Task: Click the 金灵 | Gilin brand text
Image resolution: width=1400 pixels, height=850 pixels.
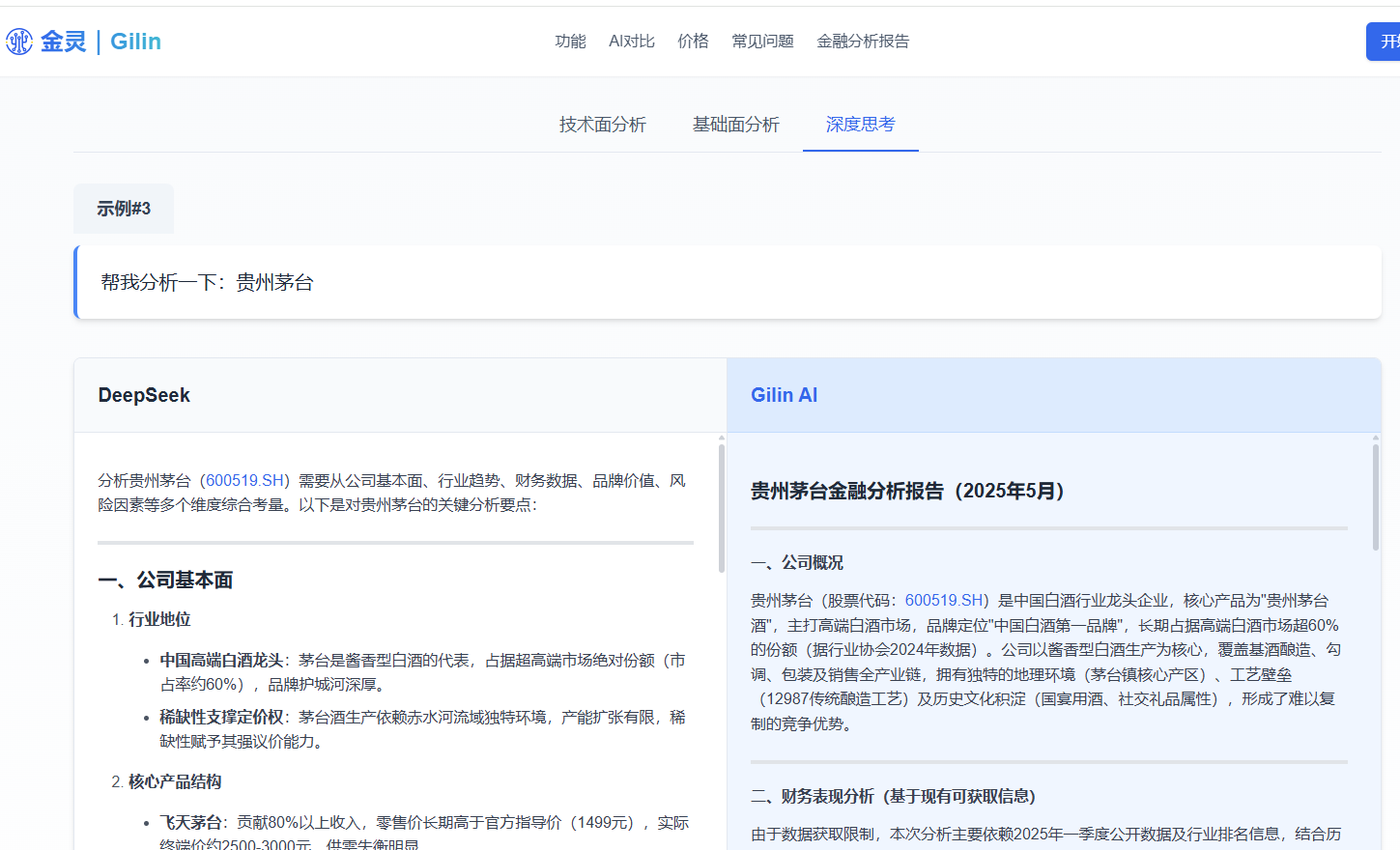Action: [100, 42]
